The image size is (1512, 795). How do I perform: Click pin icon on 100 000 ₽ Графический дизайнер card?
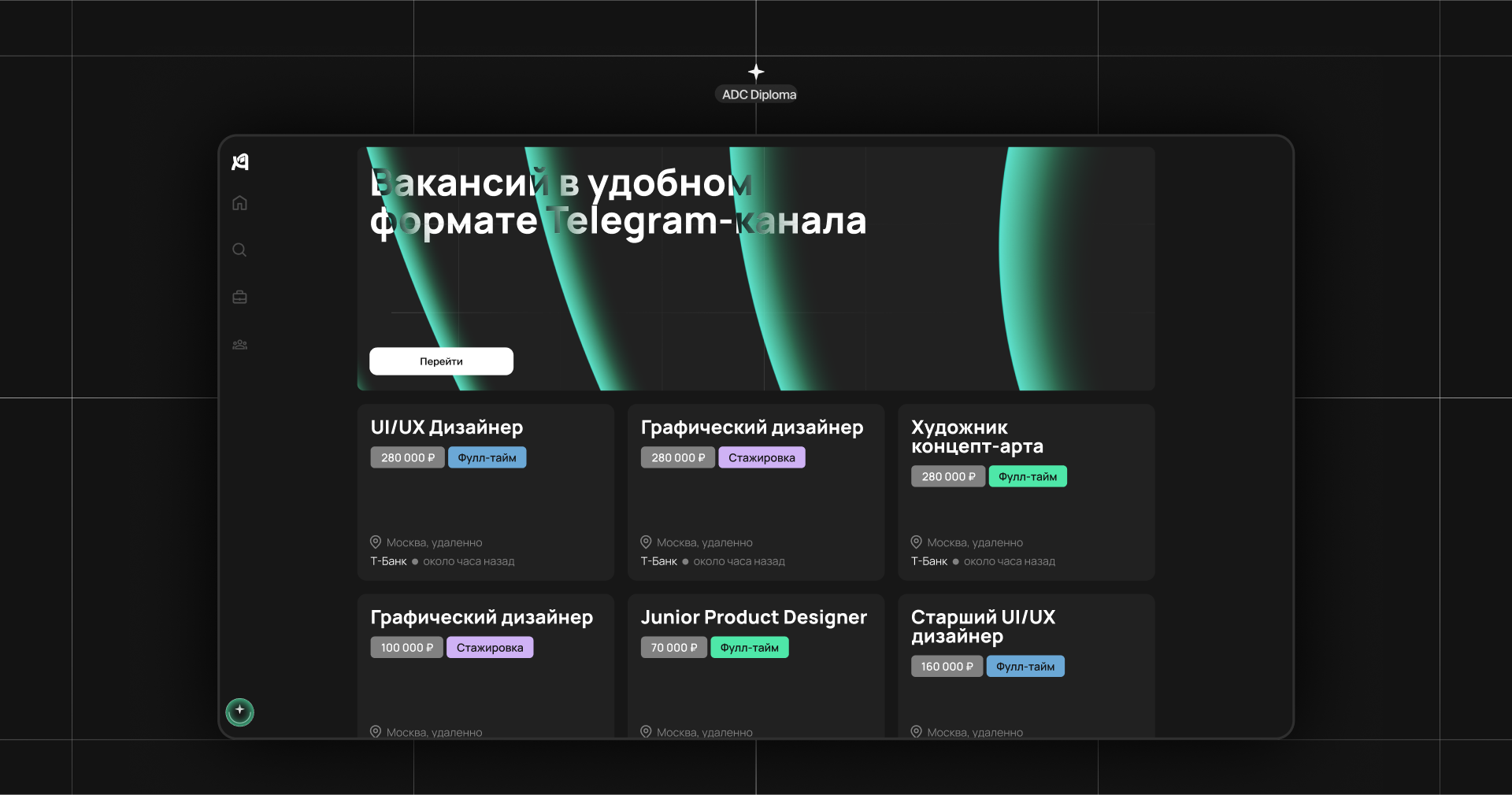point(376,731)
